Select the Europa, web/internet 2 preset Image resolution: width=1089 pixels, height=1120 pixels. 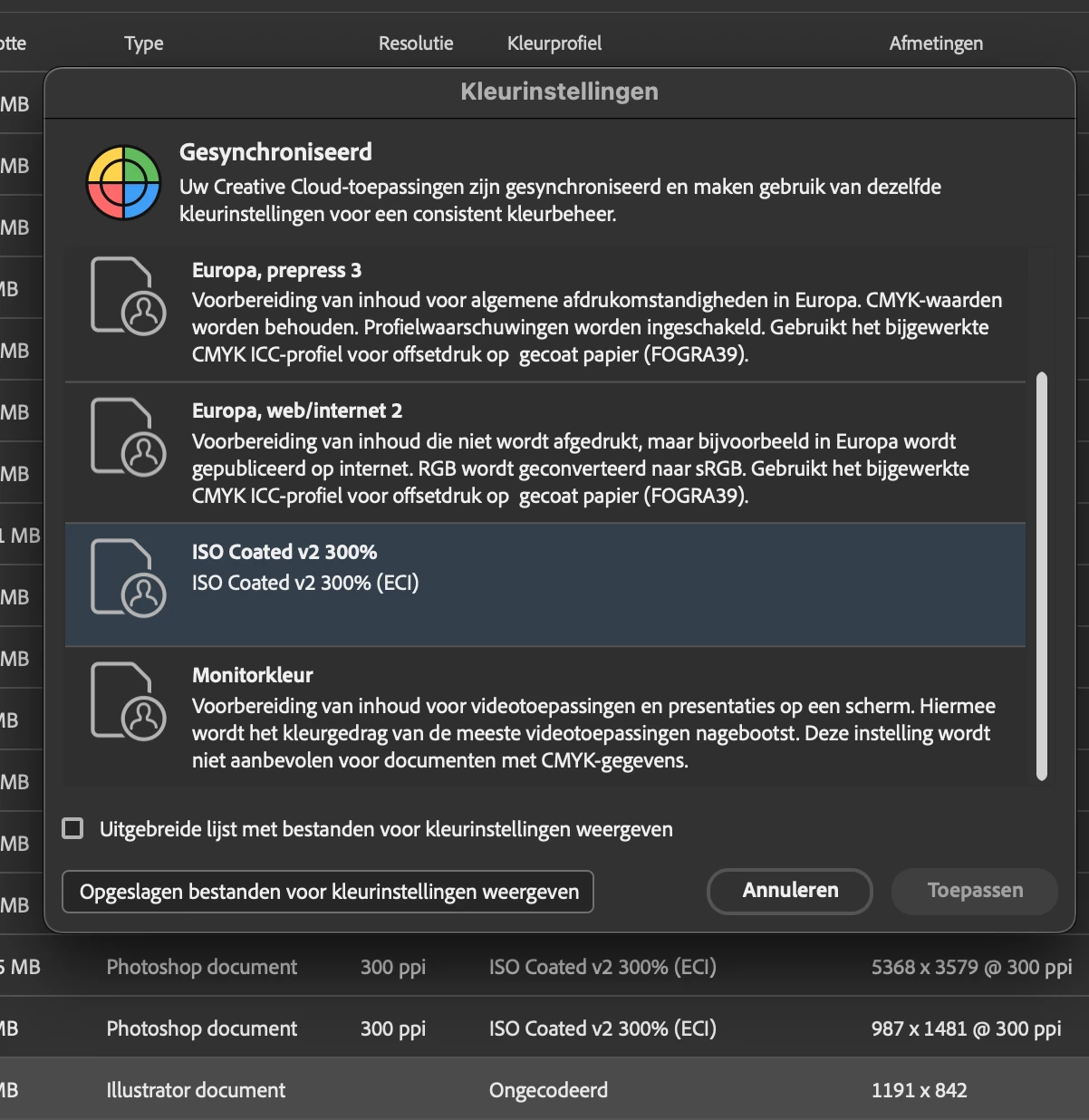coord(545,452)
